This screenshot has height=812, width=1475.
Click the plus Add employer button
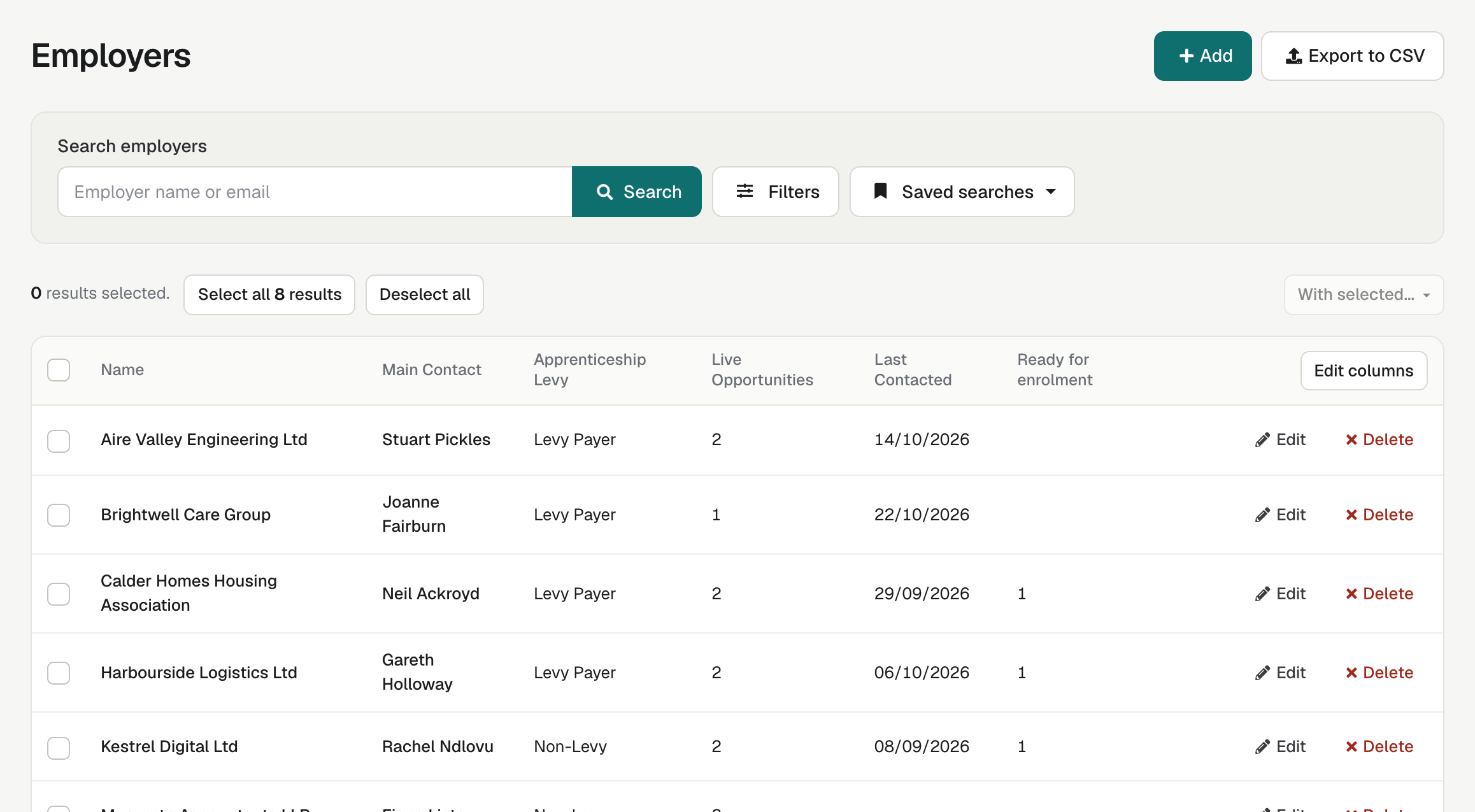[x=1202, y=56]
